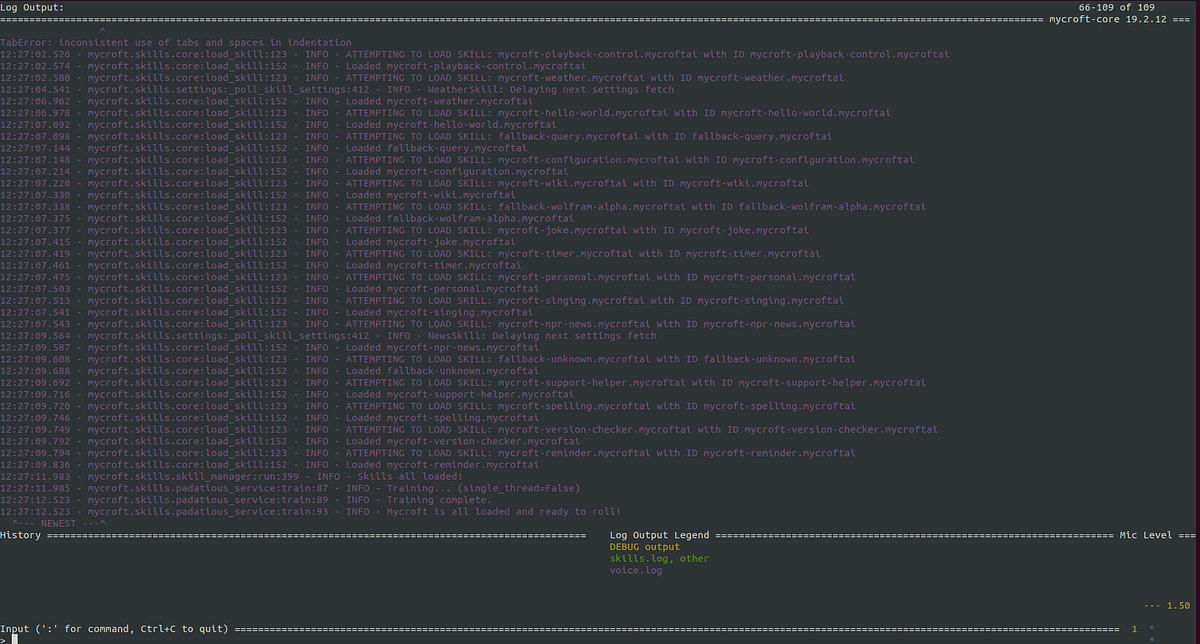Select the ATTEMPTING TO LOAD mycroft-hello-world line
Image resolution: width=1200 pixels, height=644 pixels.
[445, 113]
